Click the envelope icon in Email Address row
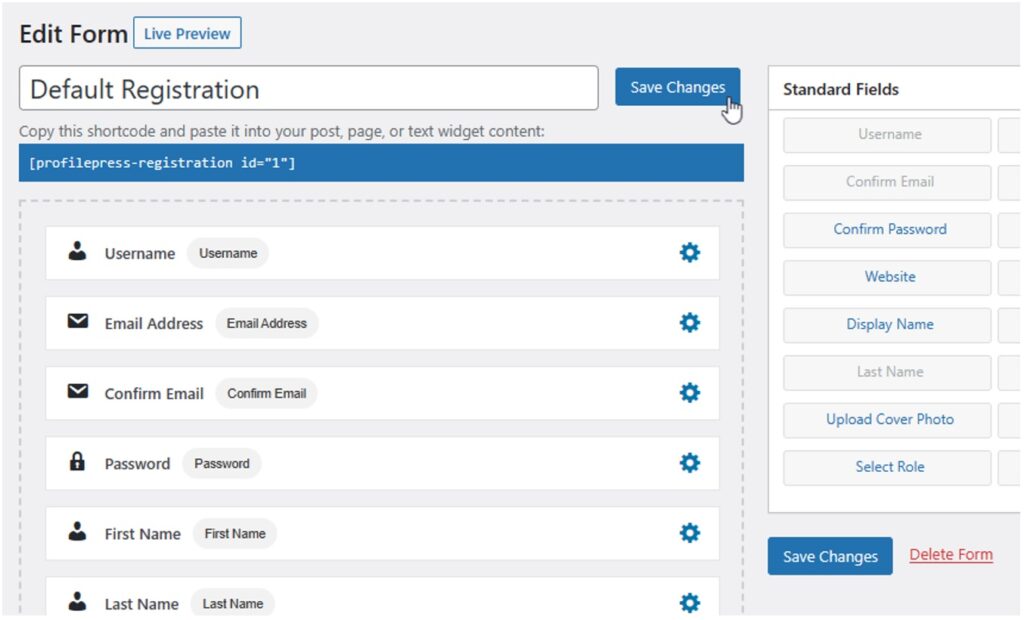 [x=78, y=321]
